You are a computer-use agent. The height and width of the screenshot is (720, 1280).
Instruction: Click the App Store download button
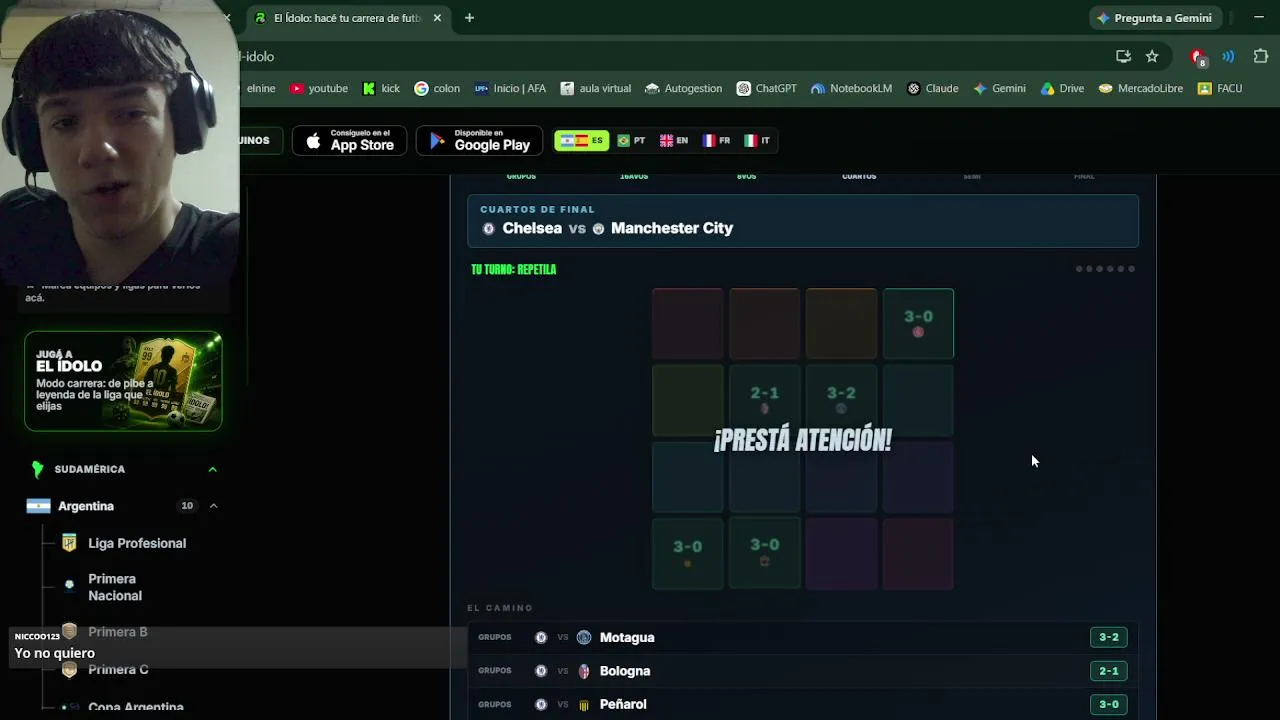tap(349, 141)
